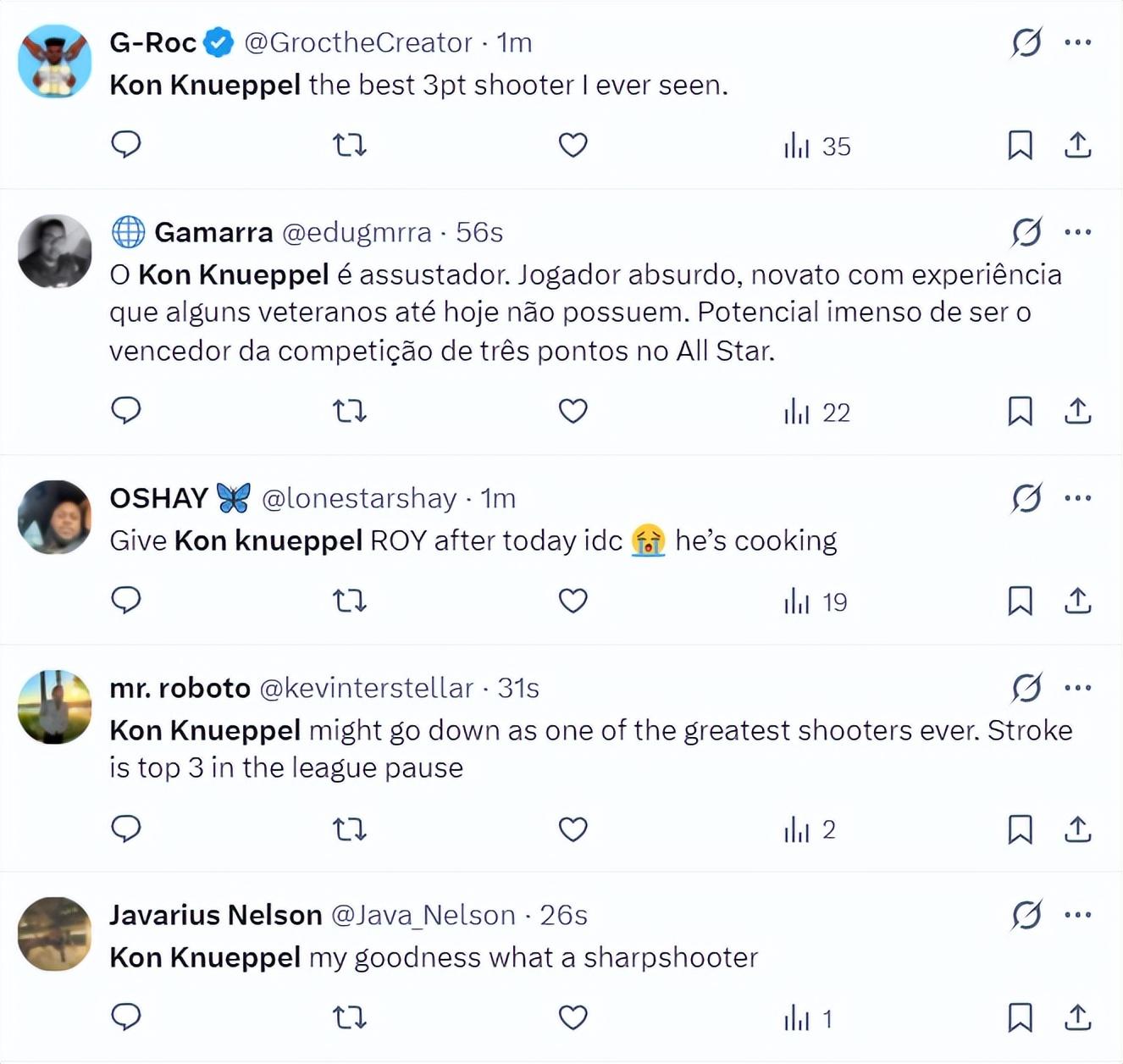
Task: Share Javarius Nelson's tweet
Action: (1077, 1017)
